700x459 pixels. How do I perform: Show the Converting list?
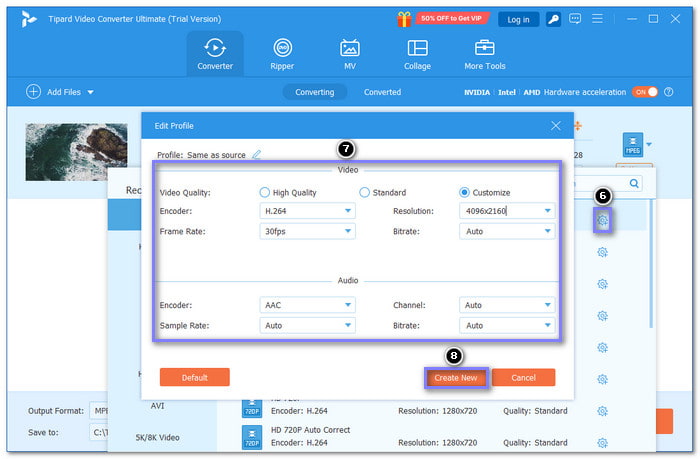click(x=314, y=92)
